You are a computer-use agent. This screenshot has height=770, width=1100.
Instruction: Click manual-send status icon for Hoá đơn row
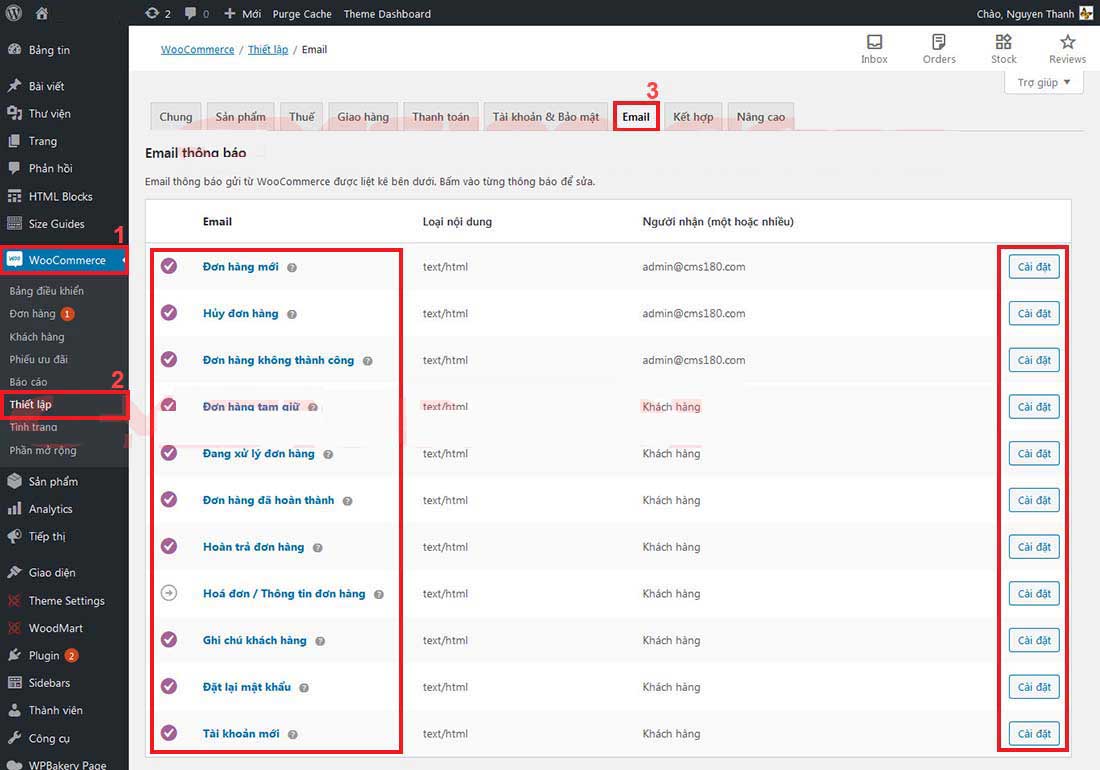click(169, 593)
